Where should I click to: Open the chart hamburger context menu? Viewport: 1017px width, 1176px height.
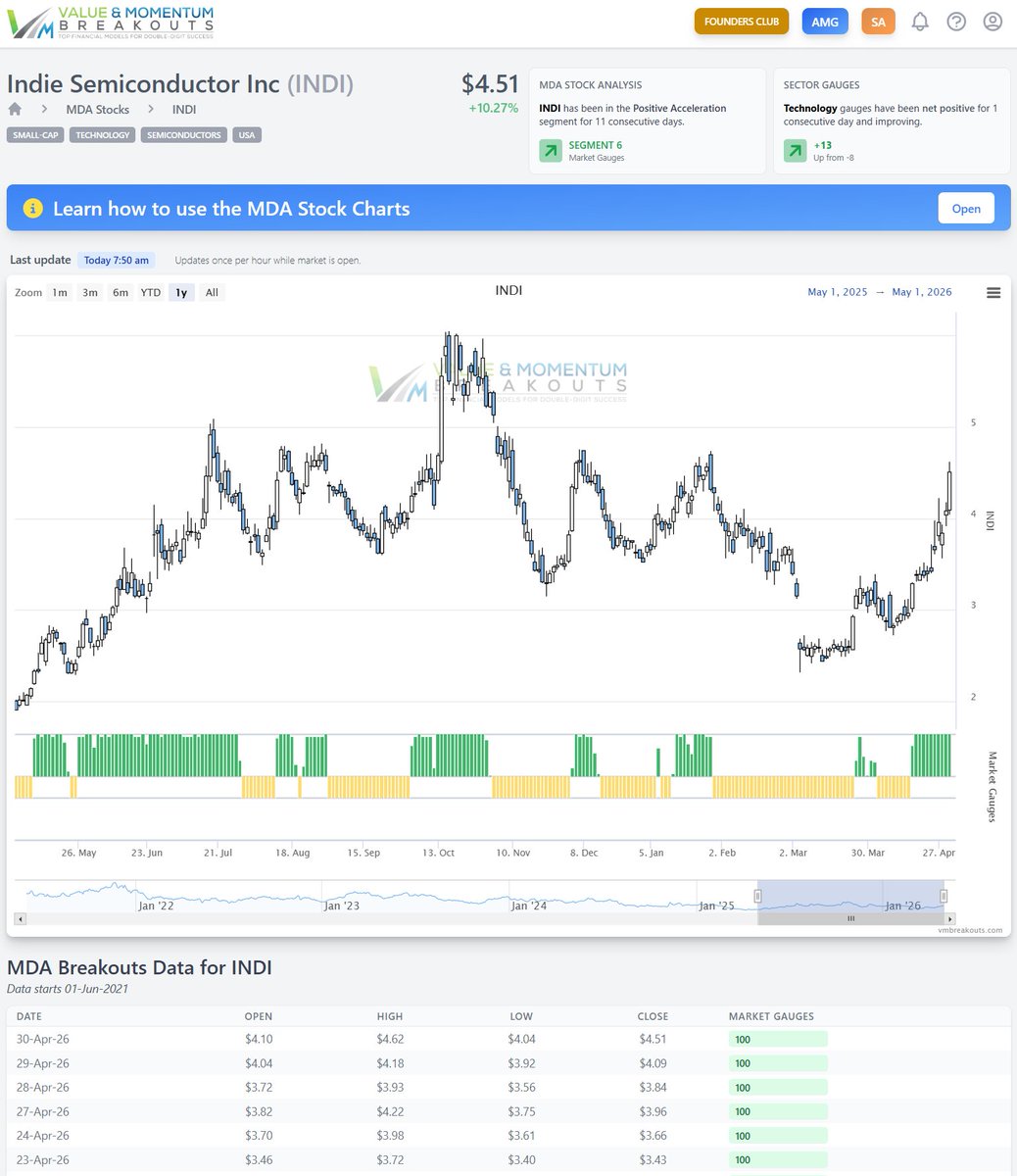tap(993, 293)
